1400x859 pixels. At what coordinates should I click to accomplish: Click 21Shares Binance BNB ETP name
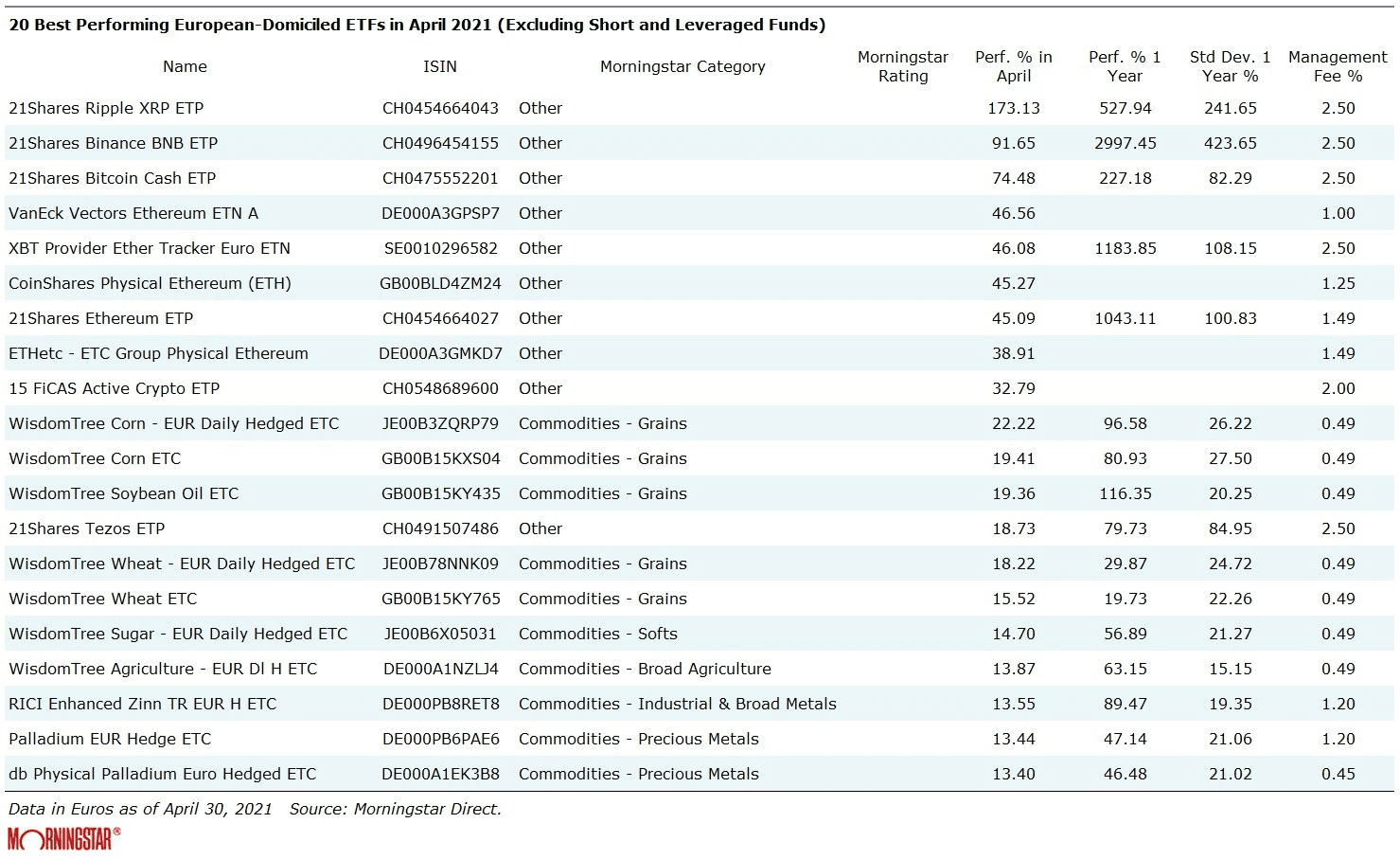click(x=113, y=143)
